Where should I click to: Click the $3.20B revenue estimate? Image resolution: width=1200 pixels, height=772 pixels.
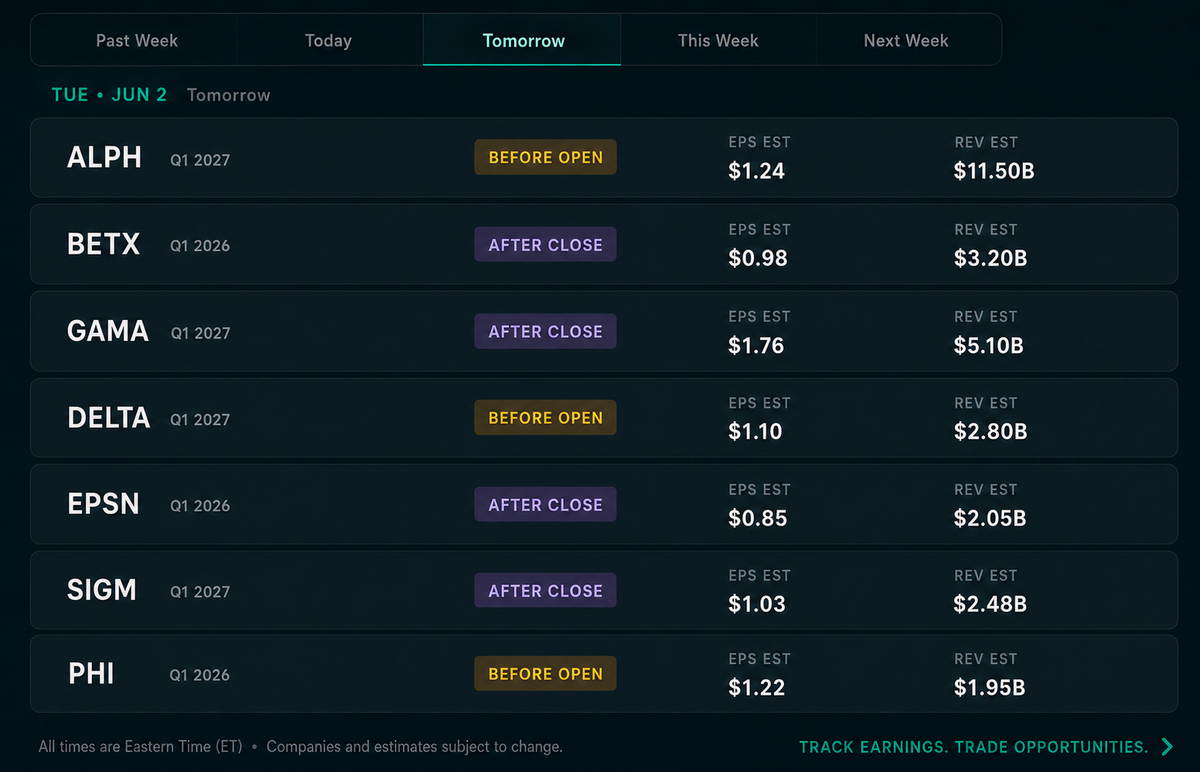[991, 258]
